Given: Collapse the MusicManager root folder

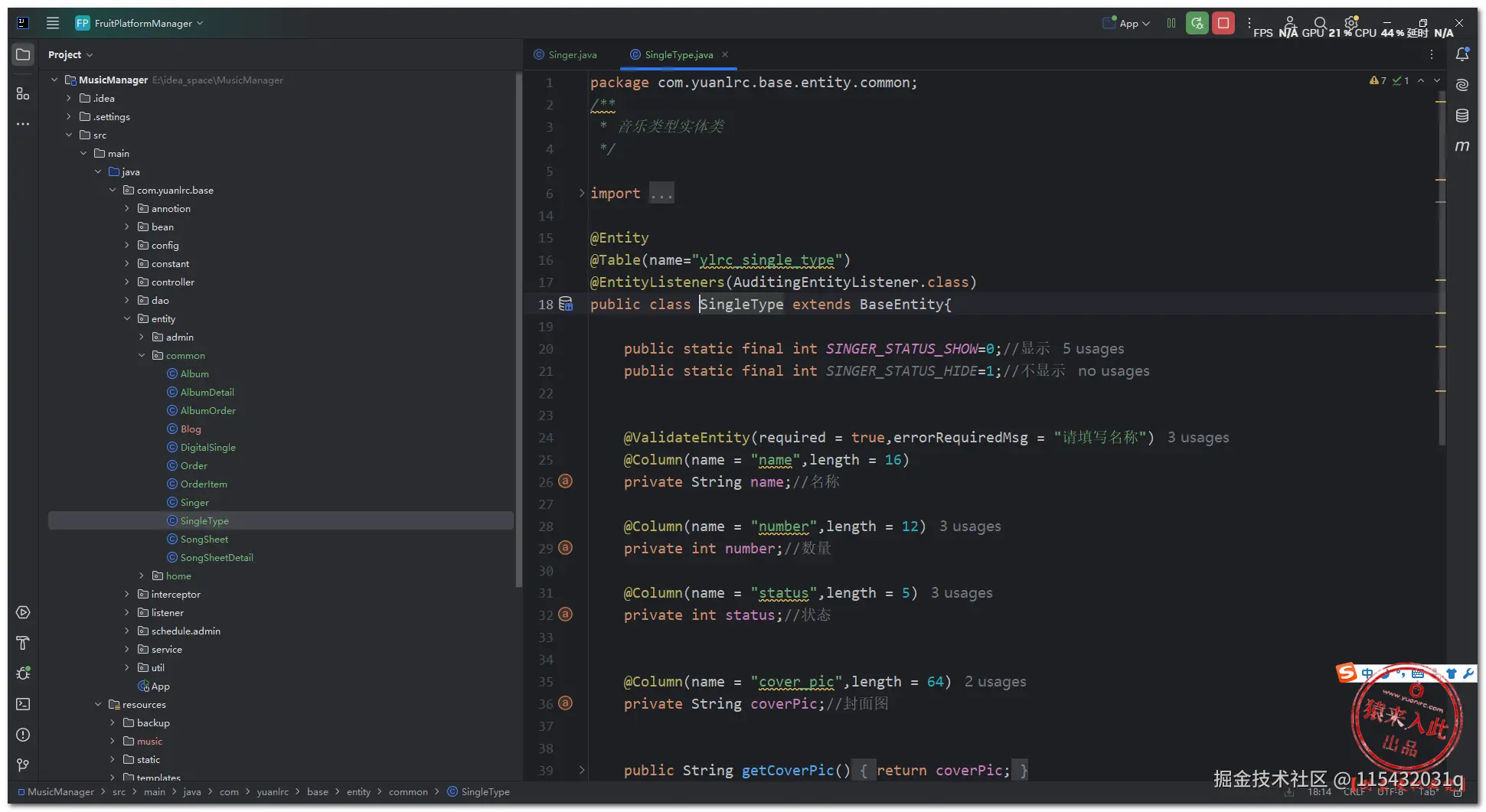Looking at the screenshot, I should pos(54,80).
